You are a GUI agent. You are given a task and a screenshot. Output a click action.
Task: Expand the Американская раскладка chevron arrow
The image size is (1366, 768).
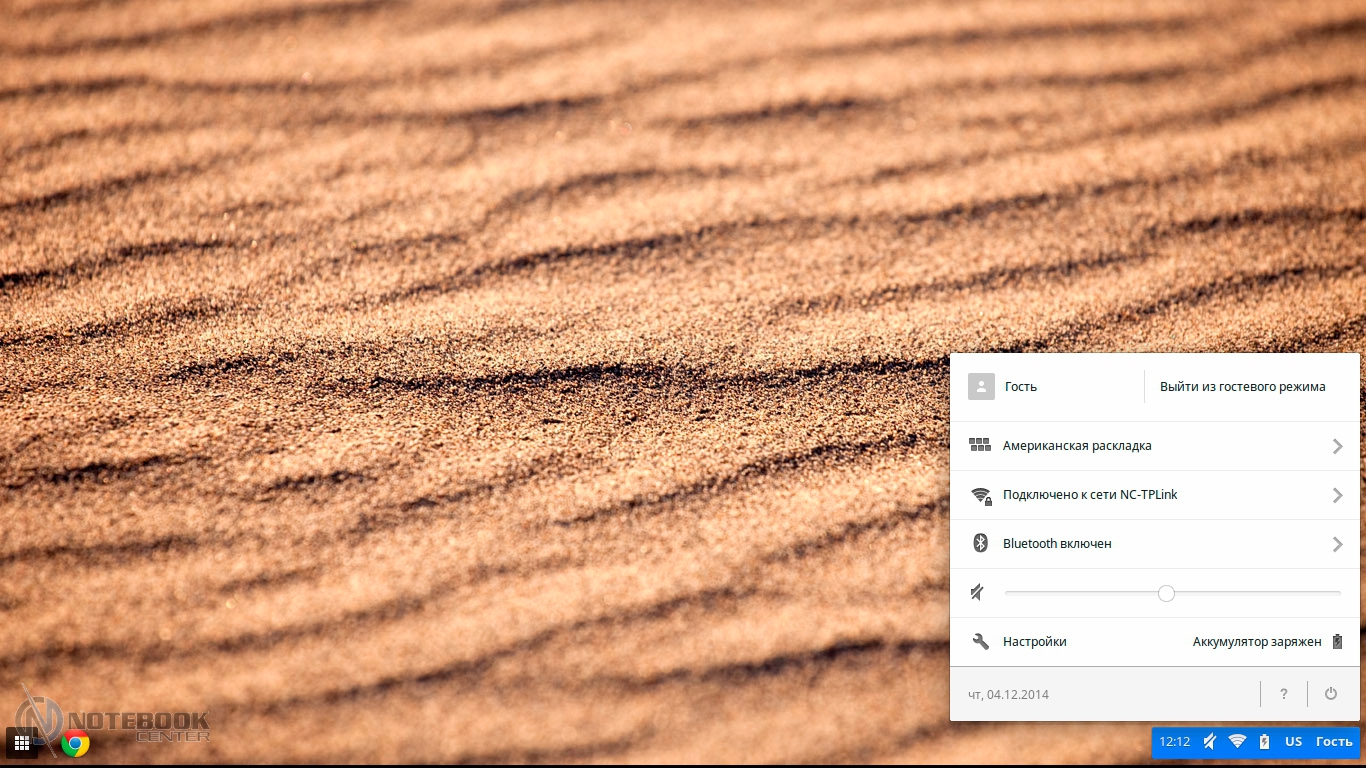[x=1337, y=446]
